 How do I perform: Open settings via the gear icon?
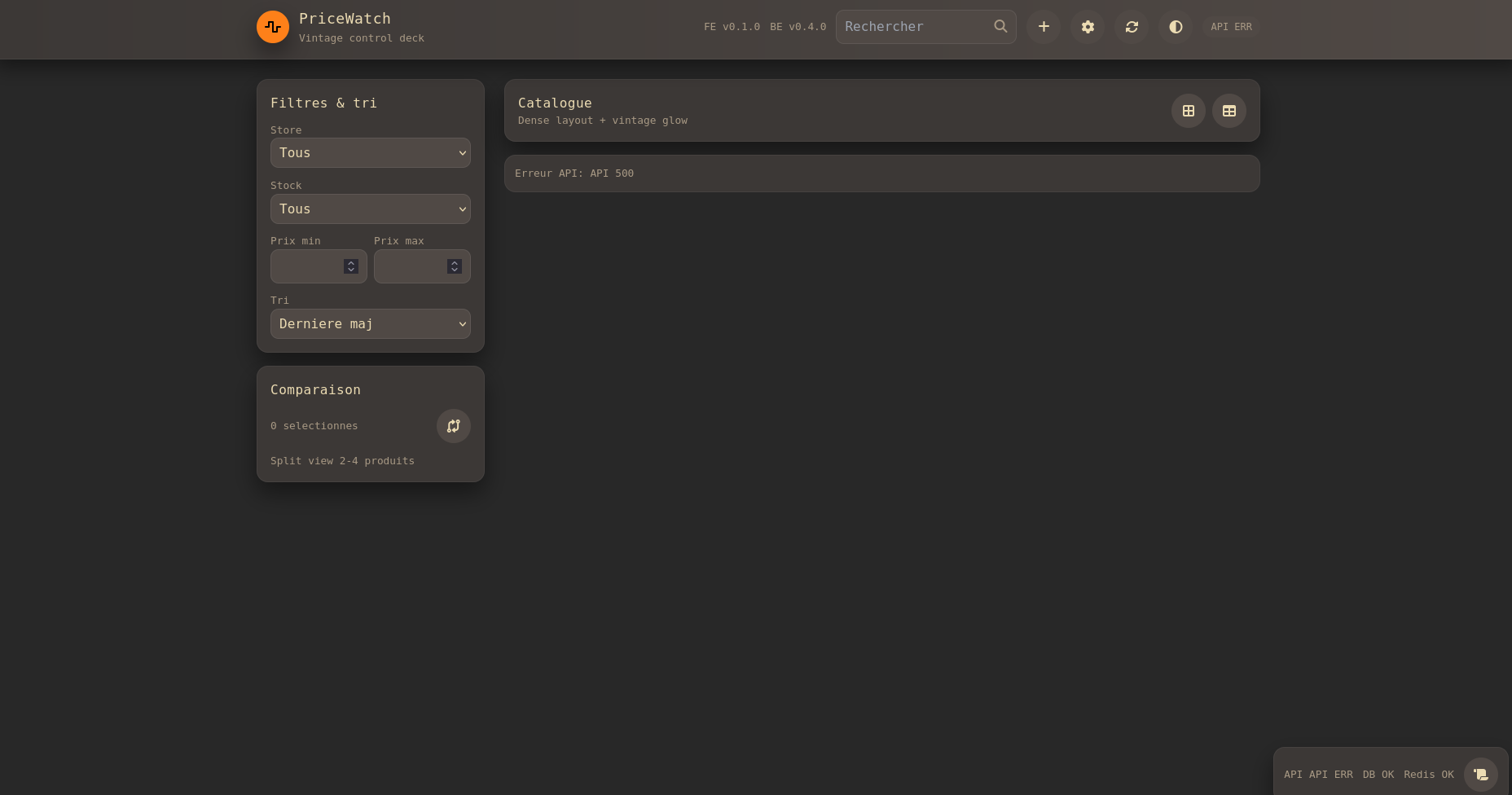coord(1088,27)
